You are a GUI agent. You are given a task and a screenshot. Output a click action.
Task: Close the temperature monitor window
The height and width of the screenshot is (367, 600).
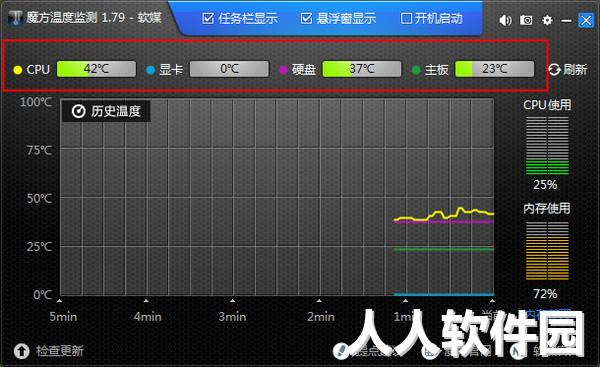(x=586, y=20)
